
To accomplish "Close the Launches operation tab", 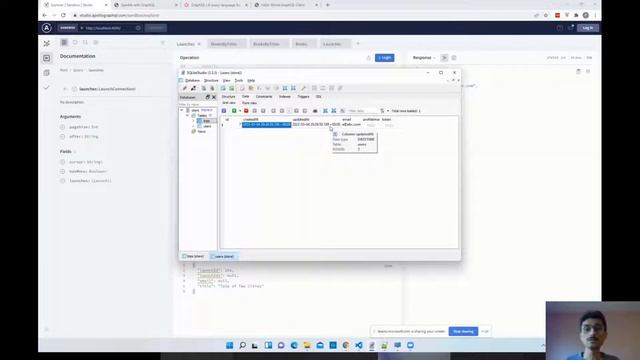I will [199, 44].
